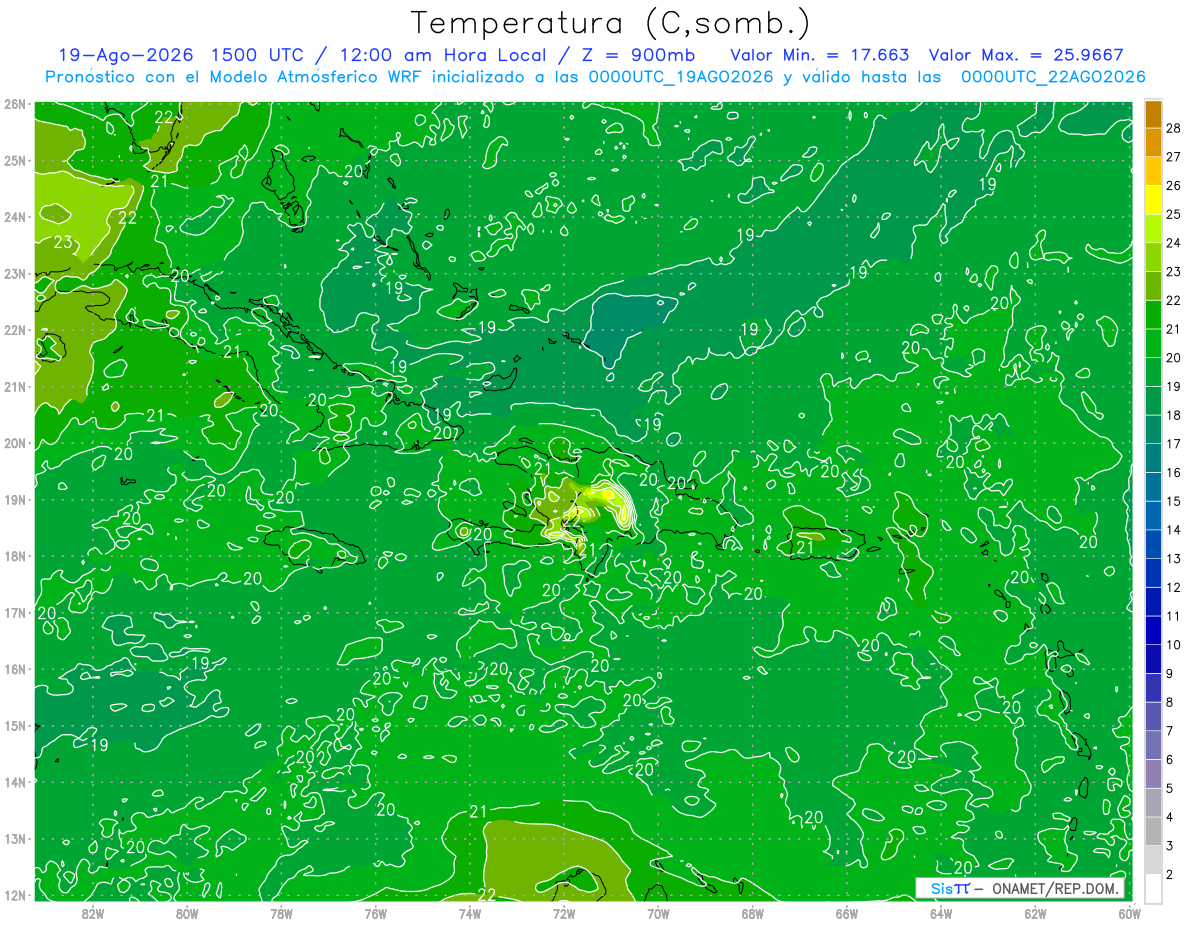The height and width of the screenshot is (927, 1200).
Task: Click the purple legend swatch between 5 and 6
Action: click(1153, 774)
